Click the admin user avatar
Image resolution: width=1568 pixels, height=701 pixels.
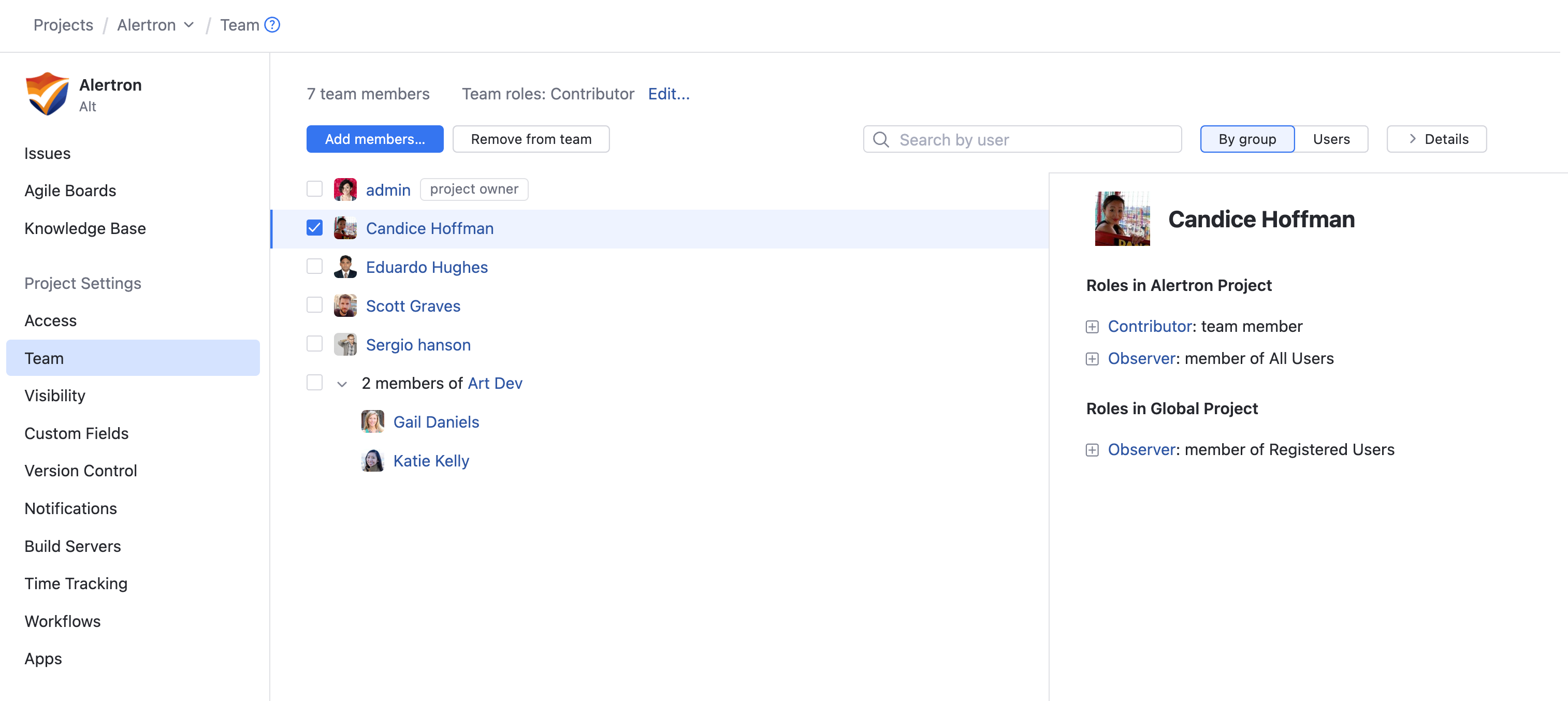tap(345, 189)
